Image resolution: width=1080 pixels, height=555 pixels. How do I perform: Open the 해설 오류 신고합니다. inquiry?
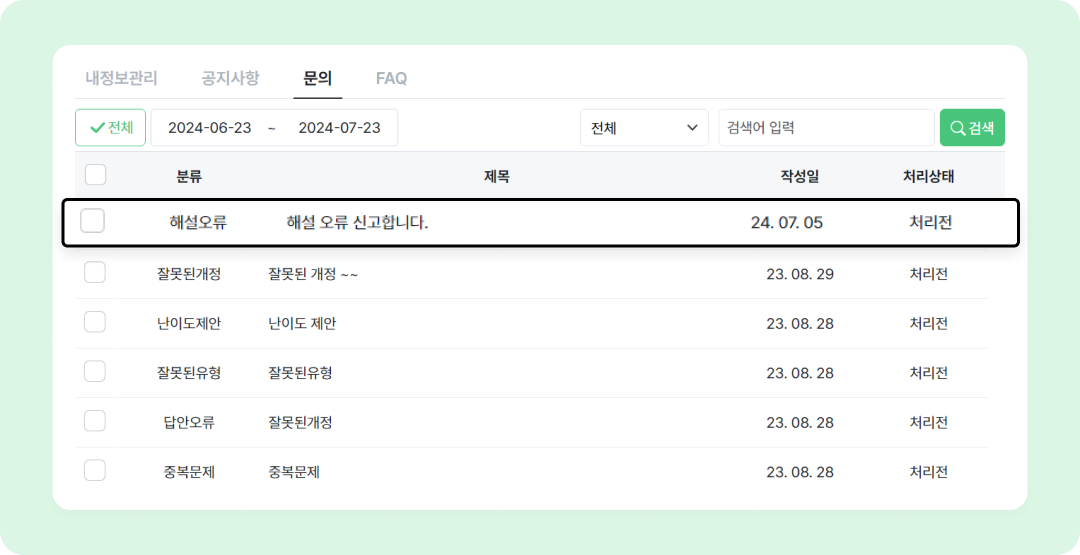pos(357,222)
